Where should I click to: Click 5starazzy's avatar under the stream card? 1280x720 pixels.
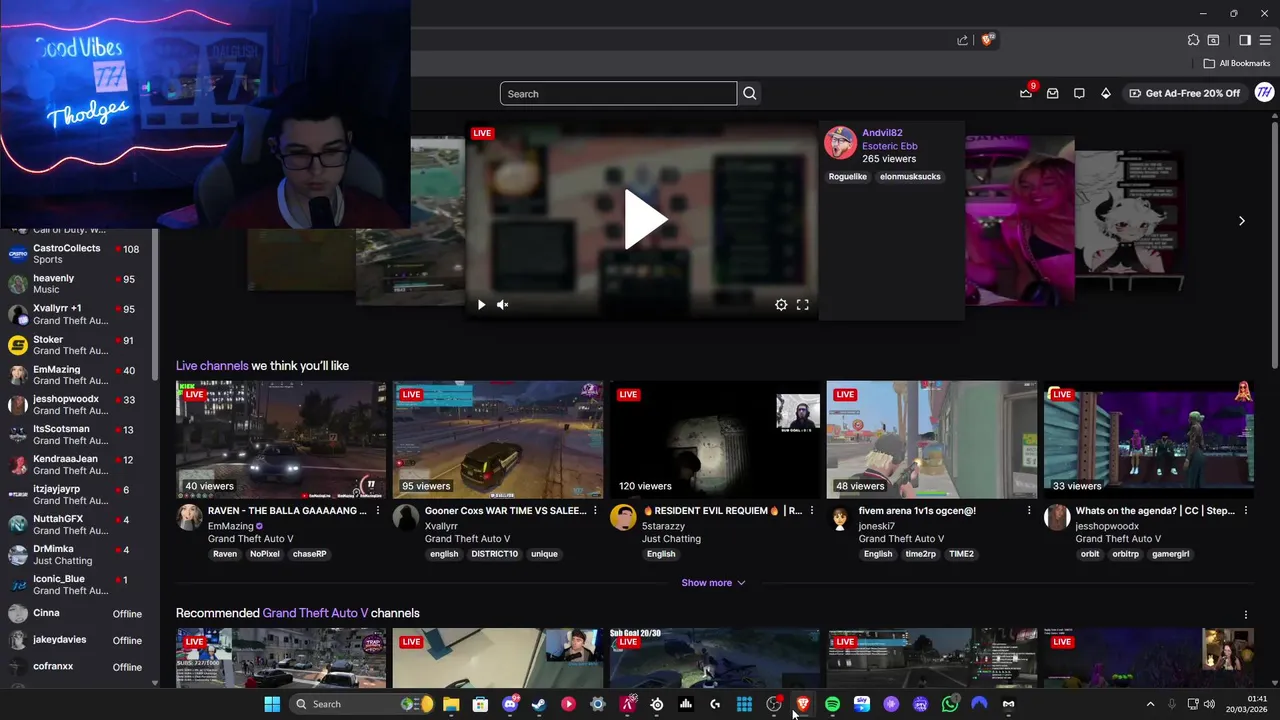click(x=623, y=517)
